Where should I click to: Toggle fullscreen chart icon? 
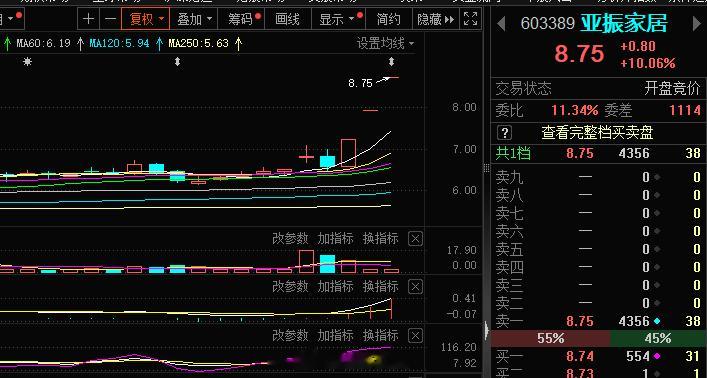point(470,19)
